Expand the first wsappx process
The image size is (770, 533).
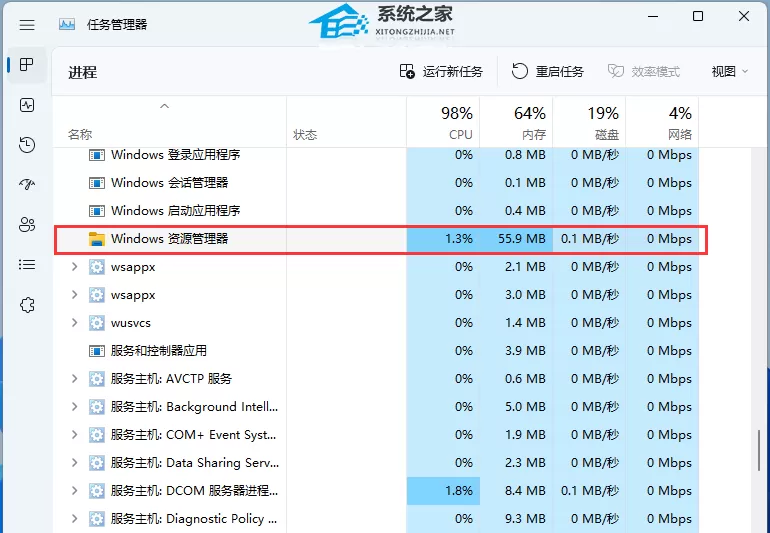(75, 267)
